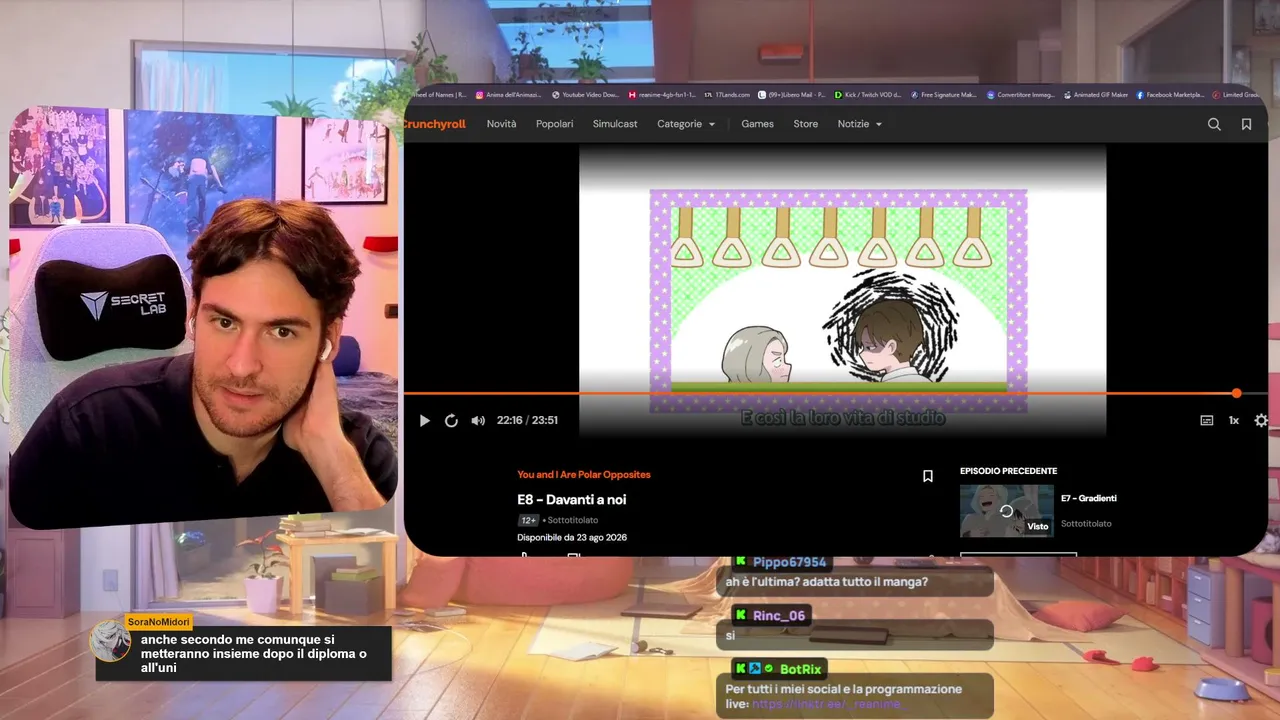This screenshot has height=720, width=1280.
Task: Add episode E8 to watchlist bookmark
Action: click(x=928, y=477)
